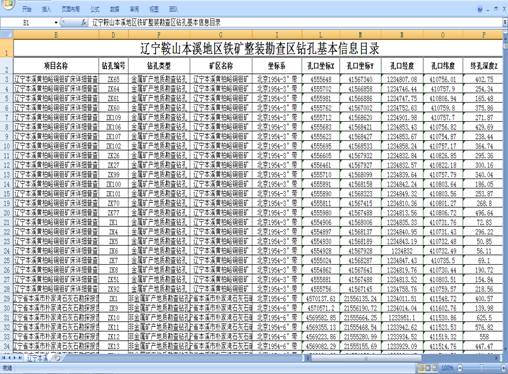Click the 100% zoom level indicator

[x=447, y=368]
